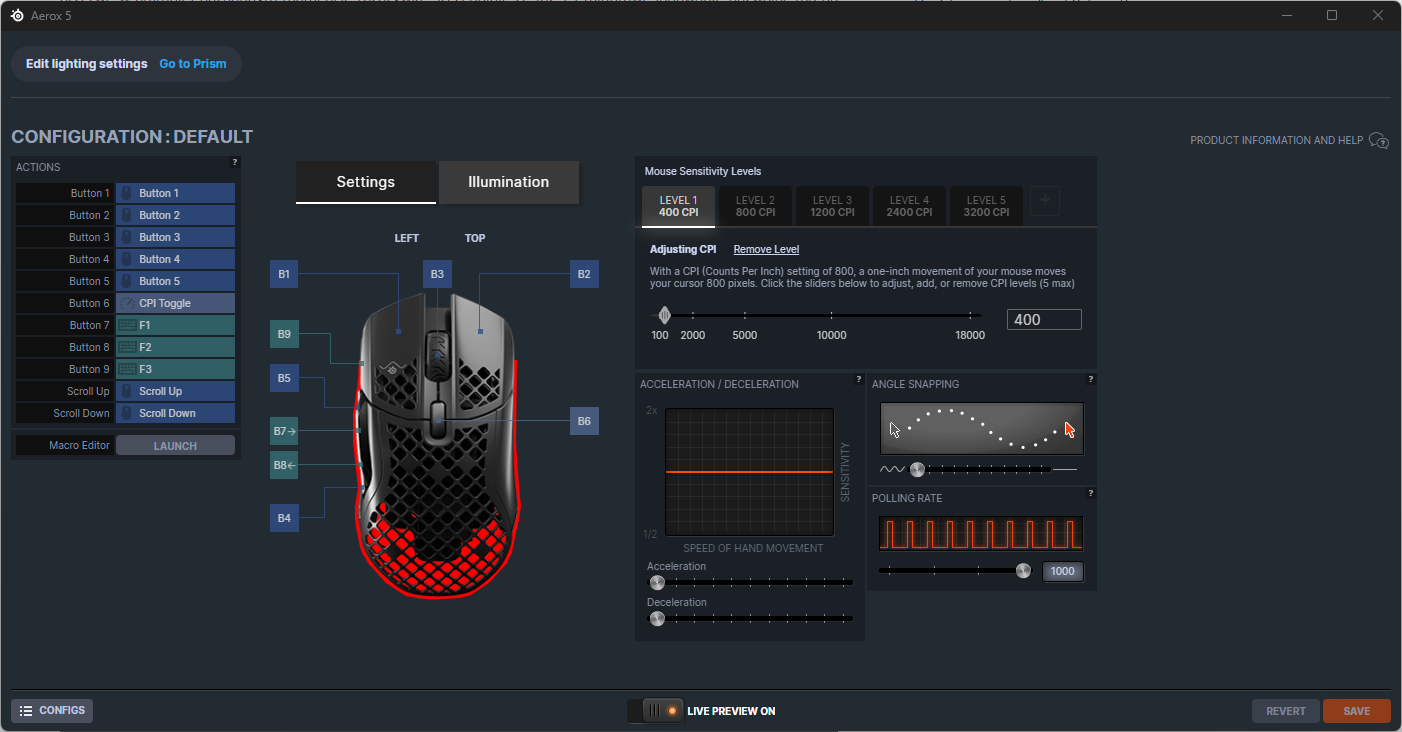Select Level 4 2400 CPI tab
1402x732 pixels.
[x=909, y=206]
